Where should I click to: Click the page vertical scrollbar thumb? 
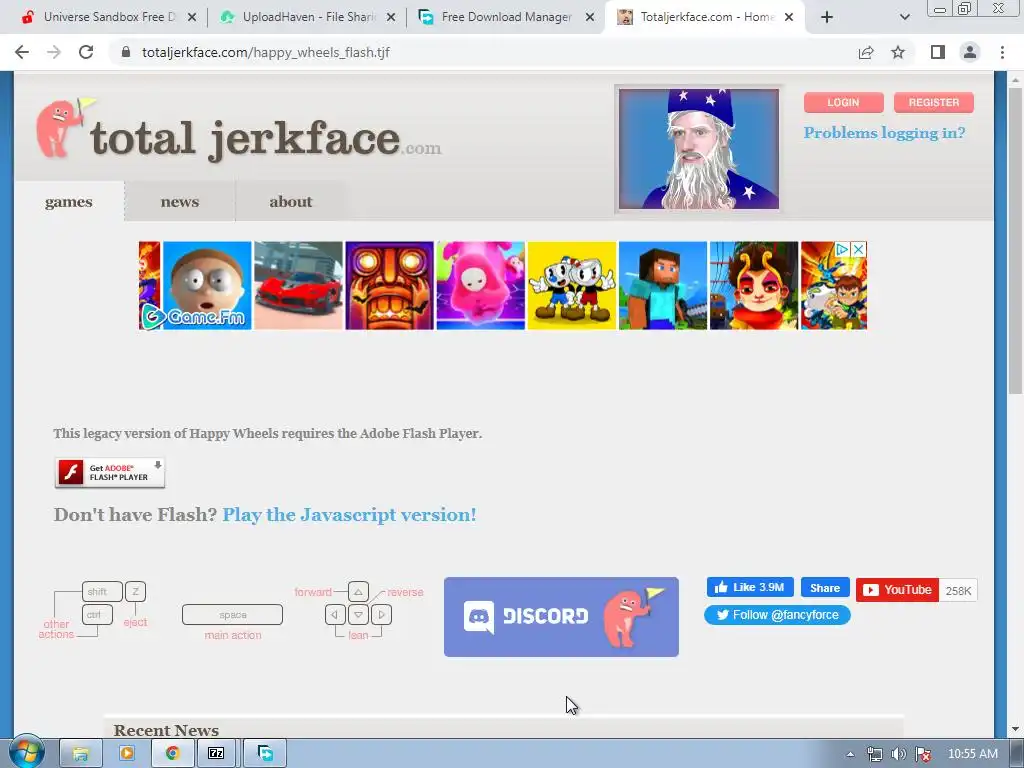[1015, 240]
